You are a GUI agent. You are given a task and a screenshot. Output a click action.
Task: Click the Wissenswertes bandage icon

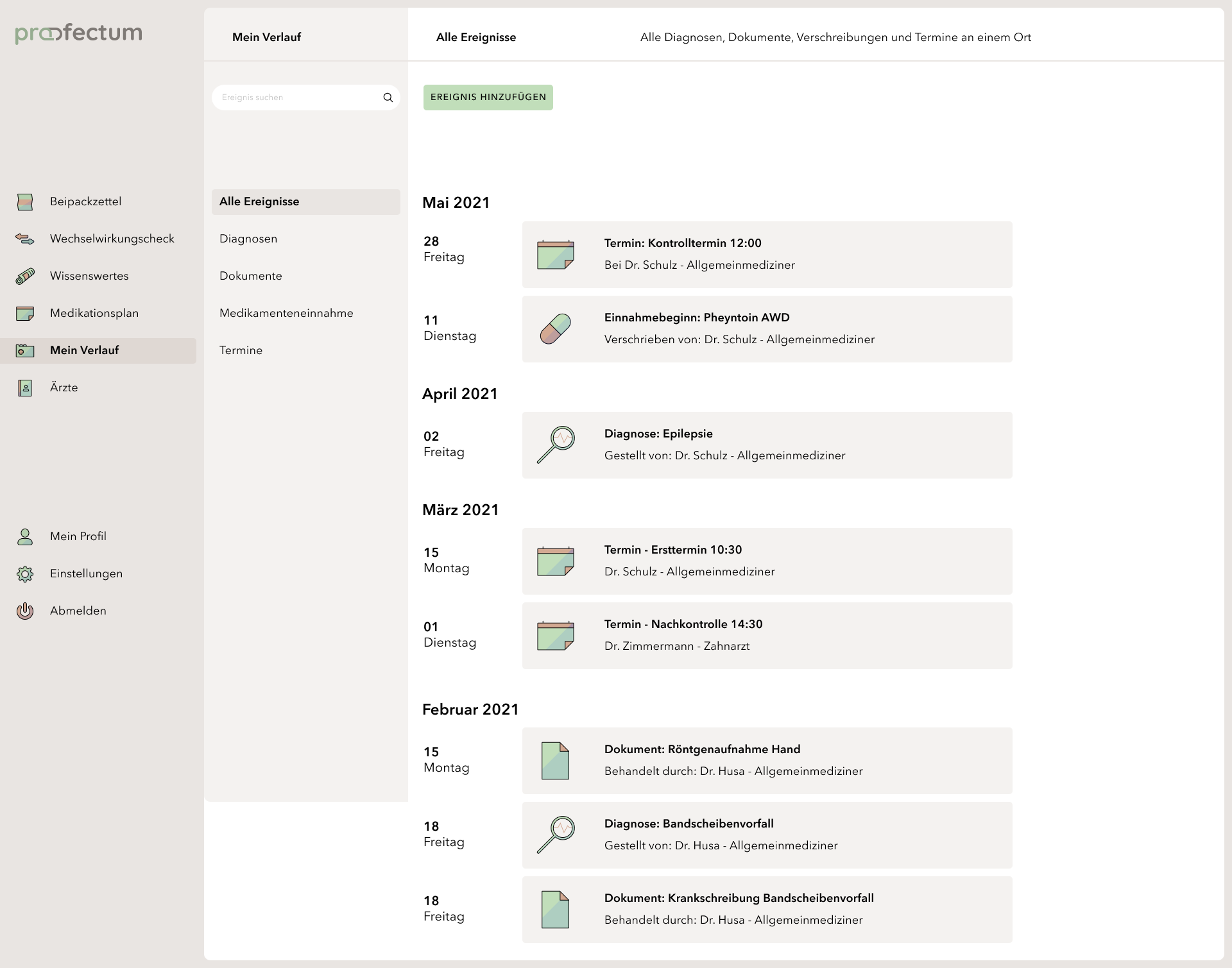(x=25, y=276)
